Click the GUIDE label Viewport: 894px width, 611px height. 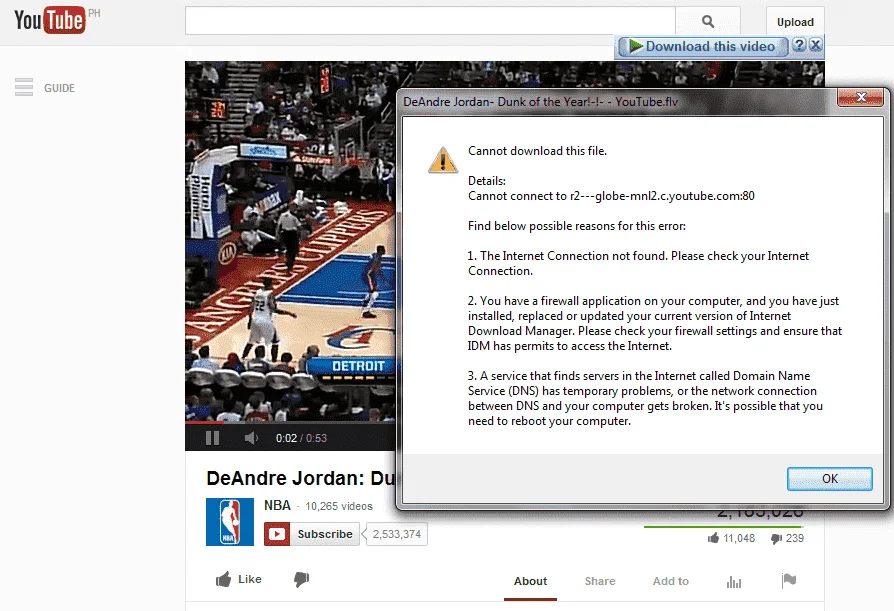click(x=59, y=88)
